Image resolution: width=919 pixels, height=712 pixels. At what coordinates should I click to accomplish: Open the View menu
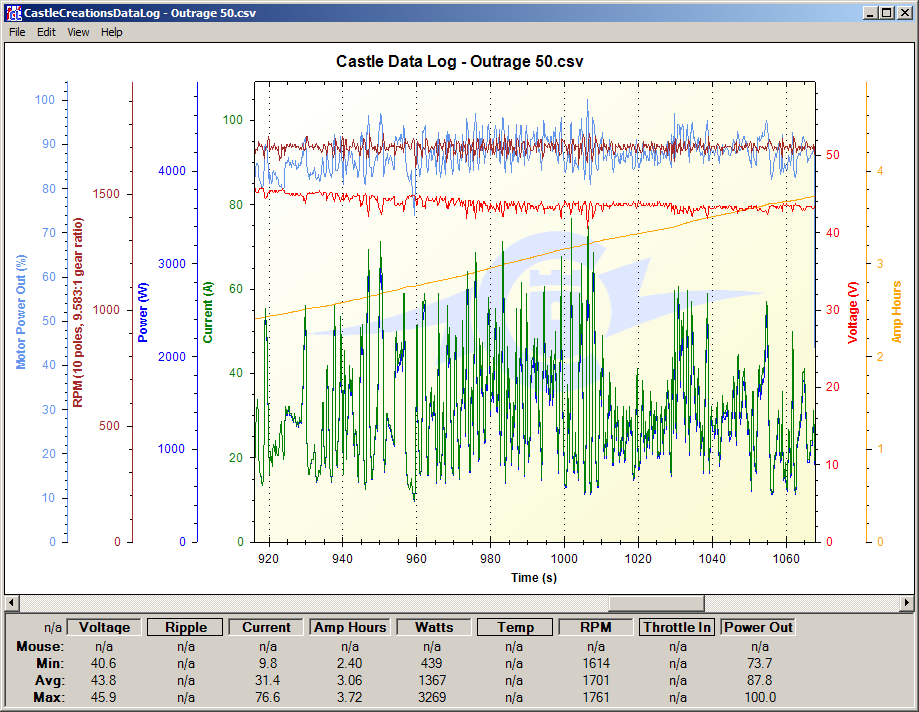[78, 32]
